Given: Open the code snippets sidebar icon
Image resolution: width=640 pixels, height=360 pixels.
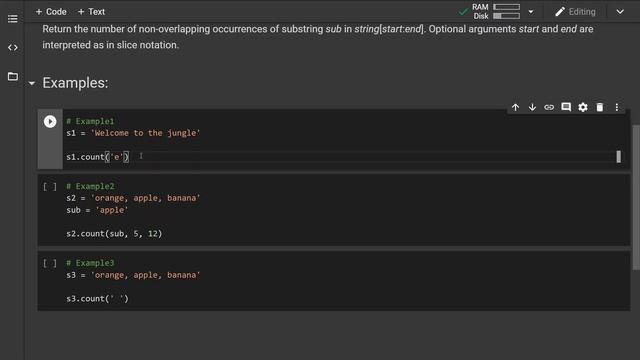Looking at the screenshot, I should [x=13, y=48].
